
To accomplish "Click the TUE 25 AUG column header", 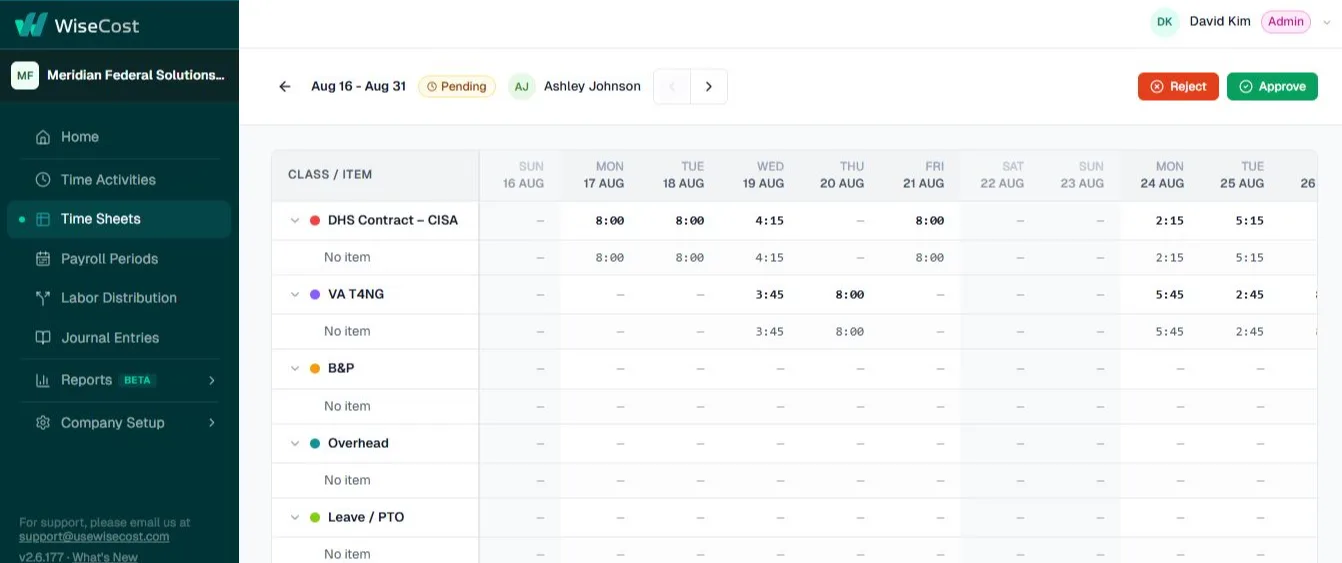I will point(1242,175).
